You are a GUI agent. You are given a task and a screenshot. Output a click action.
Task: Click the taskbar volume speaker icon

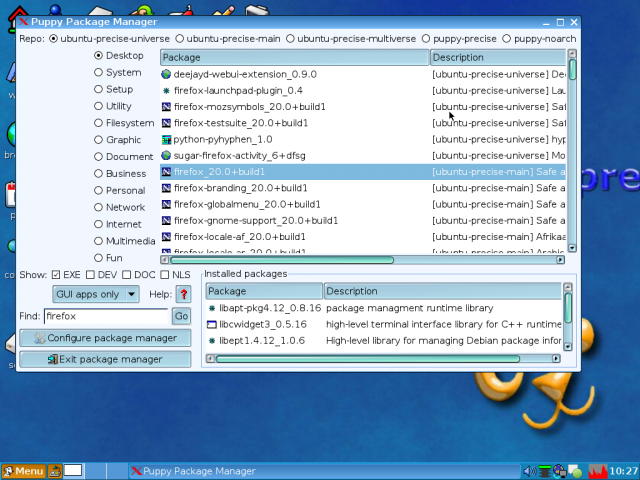point(530,471)
